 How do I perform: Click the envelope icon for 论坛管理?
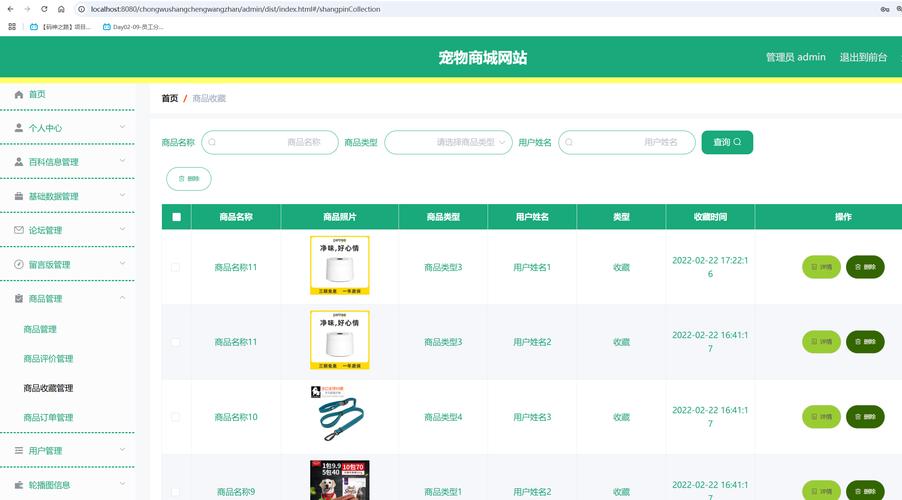[x=19, y=230]
